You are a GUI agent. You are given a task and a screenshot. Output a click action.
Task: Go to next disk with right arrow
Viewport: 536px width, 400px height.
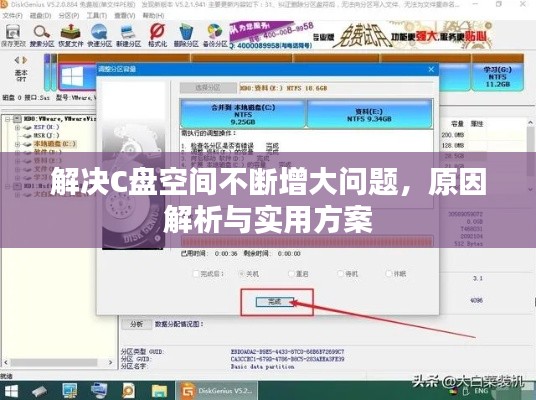(24, 60)
